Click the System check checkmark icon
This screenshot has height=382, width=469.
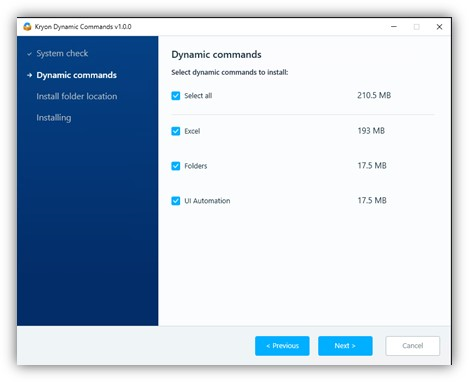tap(29, 54)
